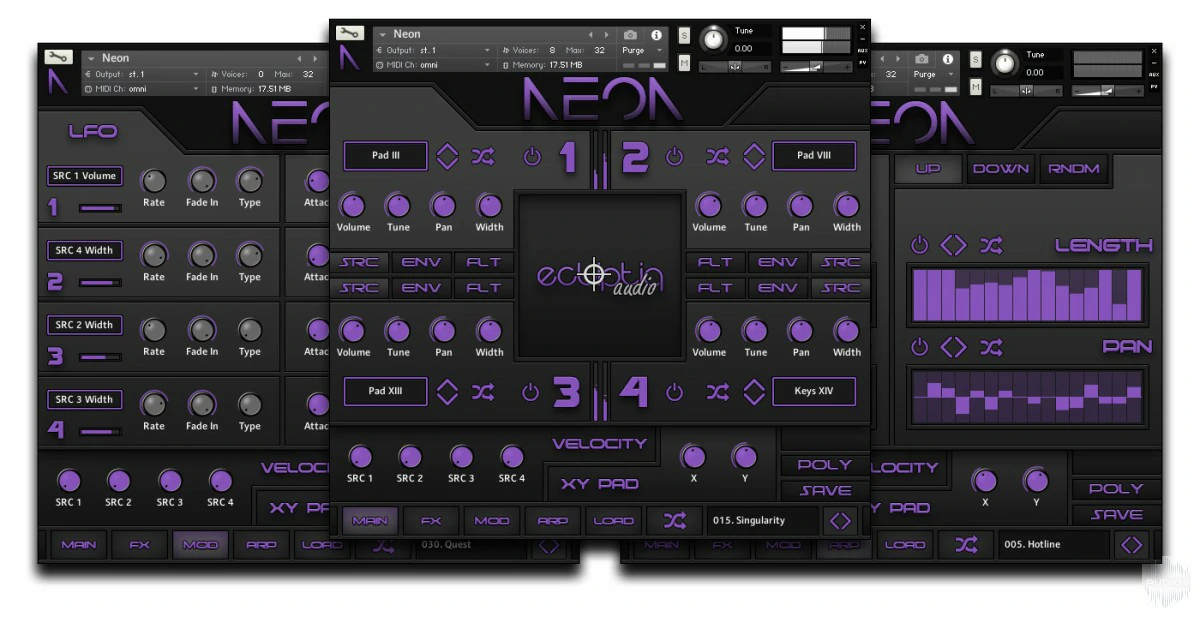1200x617 pixels.
Task: Toggle the PAN power button in right window
Action: pos(919,347)
